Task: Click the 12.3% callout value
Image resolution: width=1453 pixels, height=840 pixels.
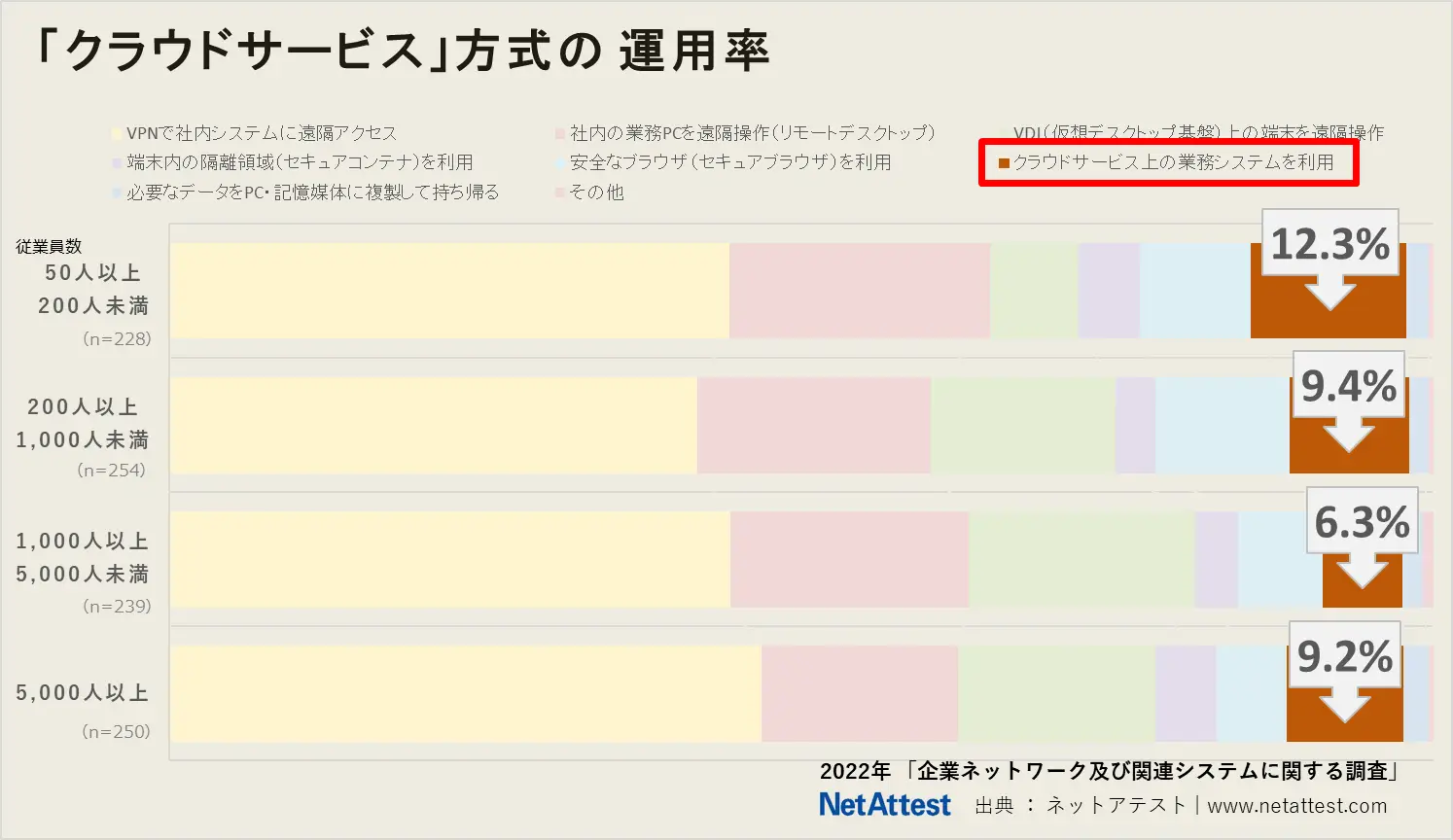Action: click(1330, 244)
